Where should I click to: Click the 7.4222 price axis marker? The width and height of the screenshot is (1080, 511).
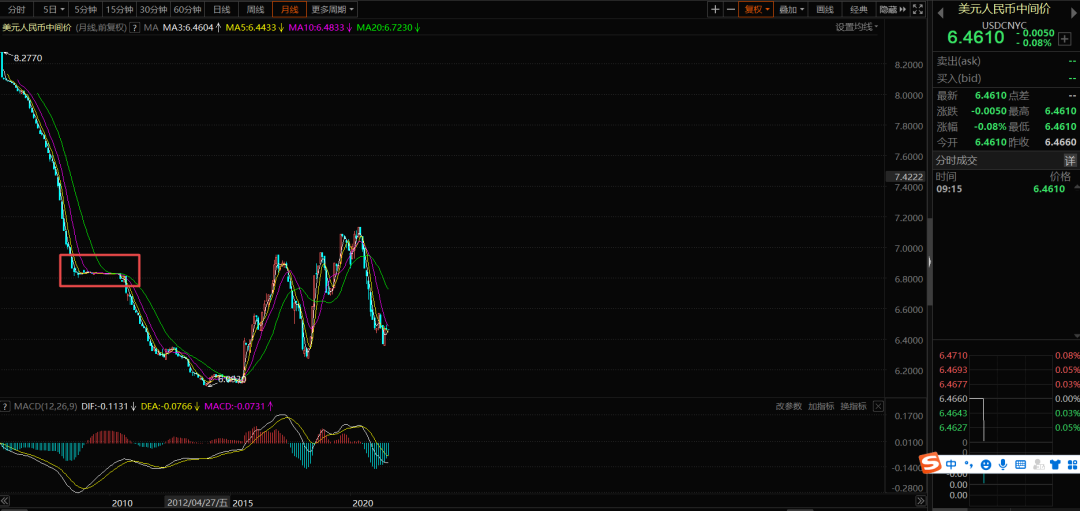click(x=908, y=176)
